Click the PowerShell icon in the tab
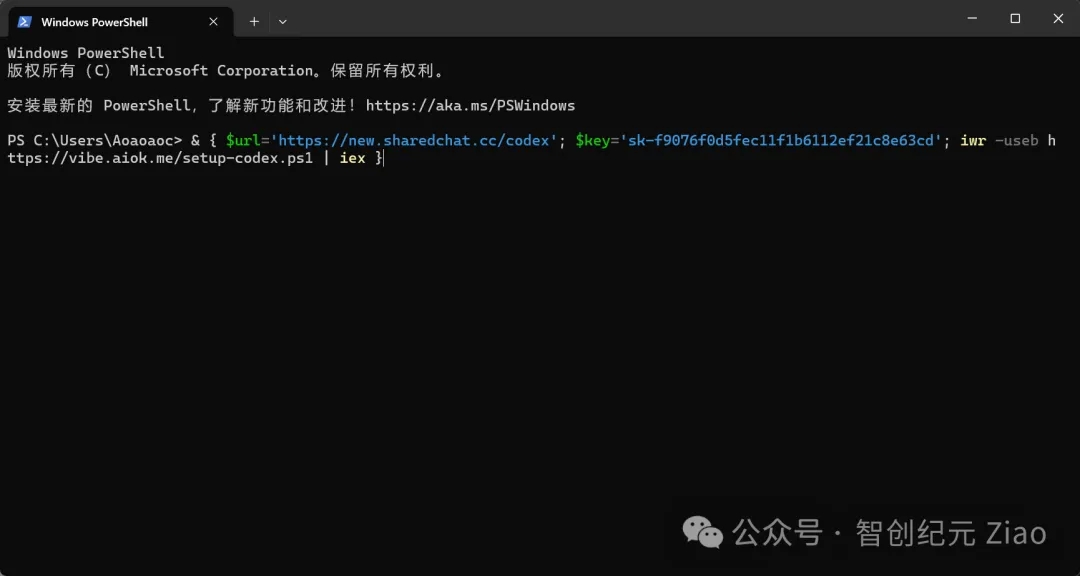This screenshot has width=1080, height=576. [24, 21]
